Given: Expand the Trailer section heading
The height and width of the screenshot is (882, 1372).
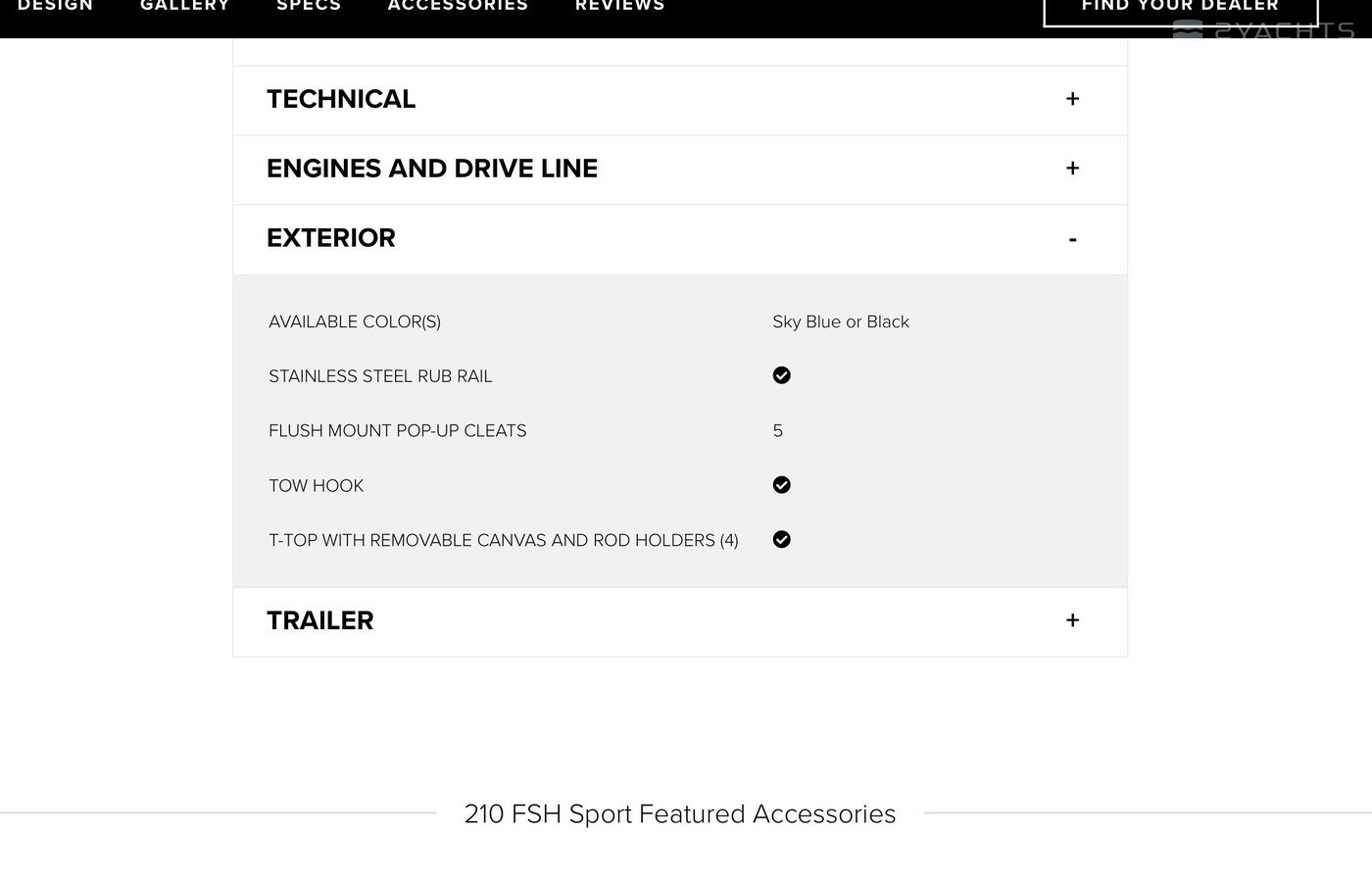Looking at the screenshot, I should [x=320, y=620].
